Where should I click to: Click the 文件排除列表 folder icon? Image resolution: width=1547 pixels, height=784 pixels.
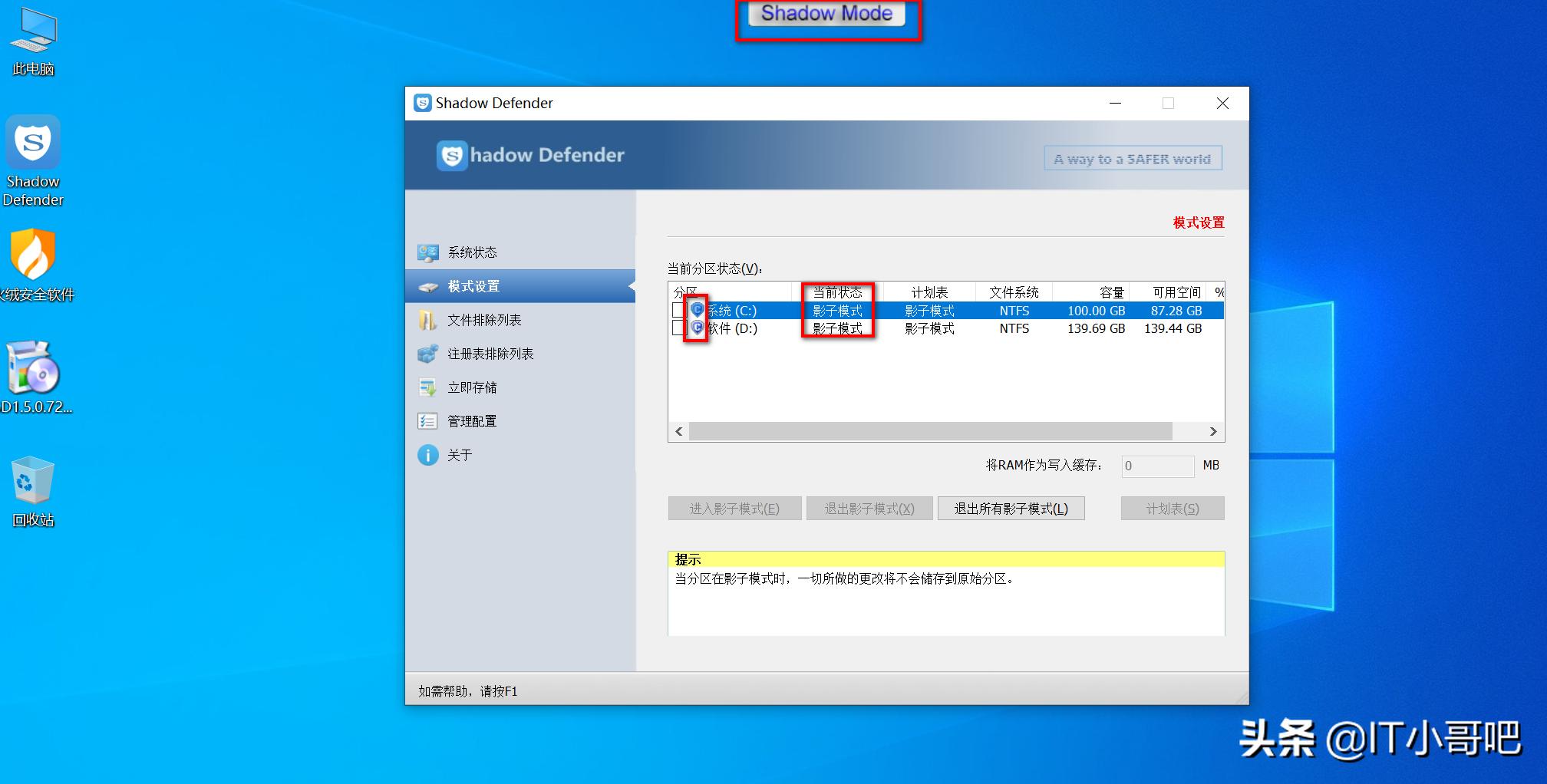pyautogui.click(x=428, y=320)
